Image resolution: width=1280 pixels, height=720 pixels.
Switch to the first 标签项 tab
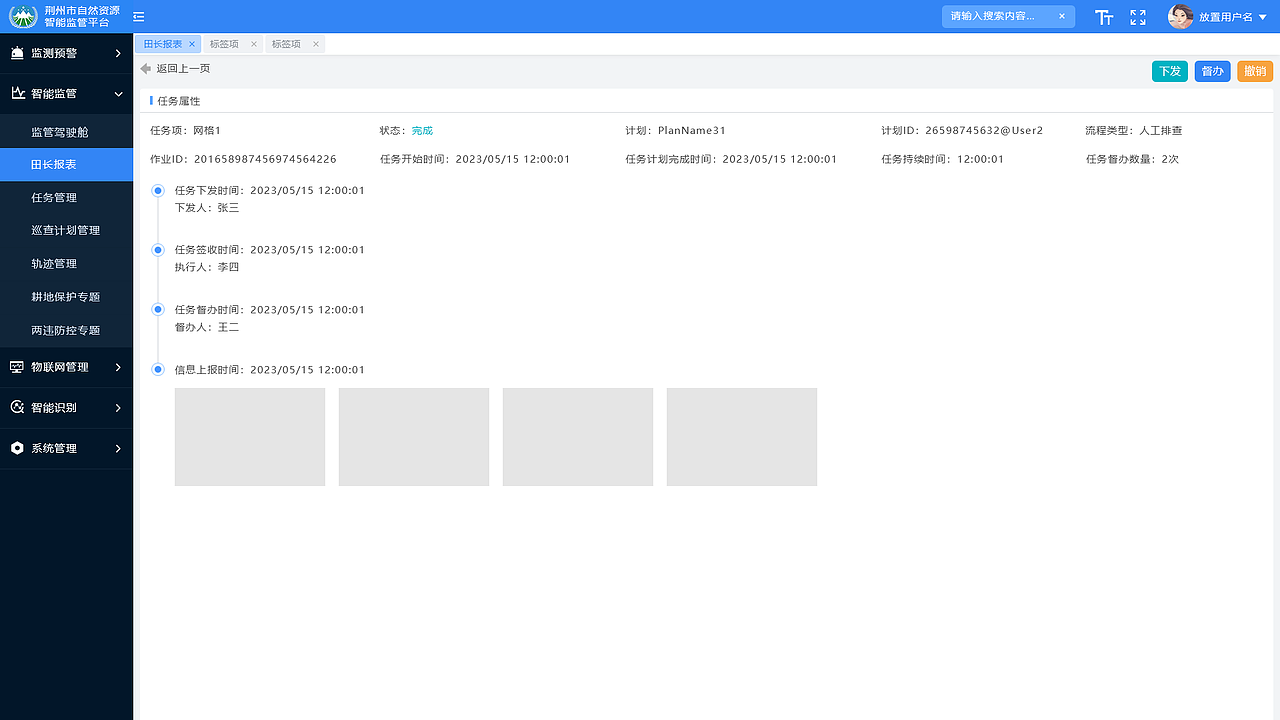click(x=232, y=44)
